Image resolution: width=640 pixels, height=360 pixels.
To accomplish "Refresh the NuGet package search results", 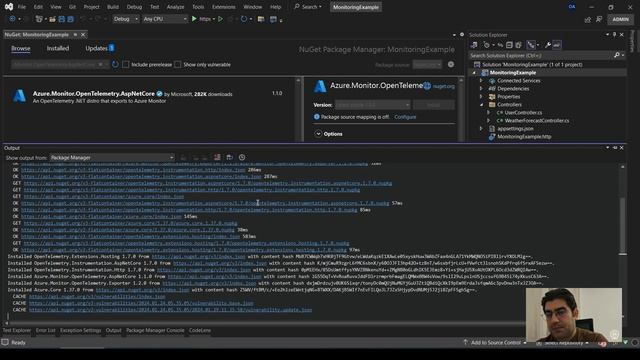I will point(115,64).
